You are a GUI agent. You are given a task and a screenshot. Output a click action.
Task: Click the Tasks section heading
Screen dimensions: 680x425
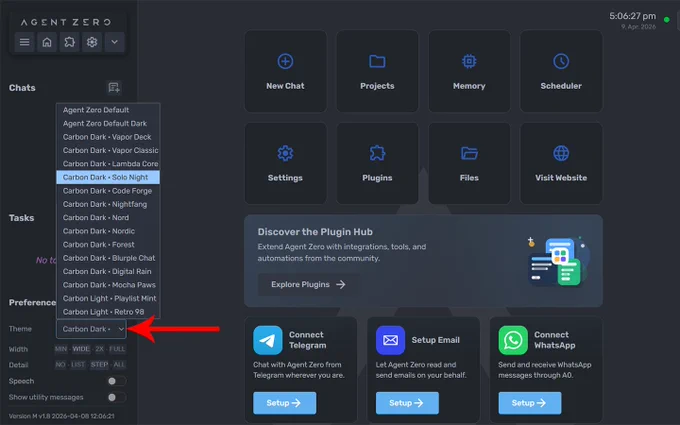pos(21,218)
